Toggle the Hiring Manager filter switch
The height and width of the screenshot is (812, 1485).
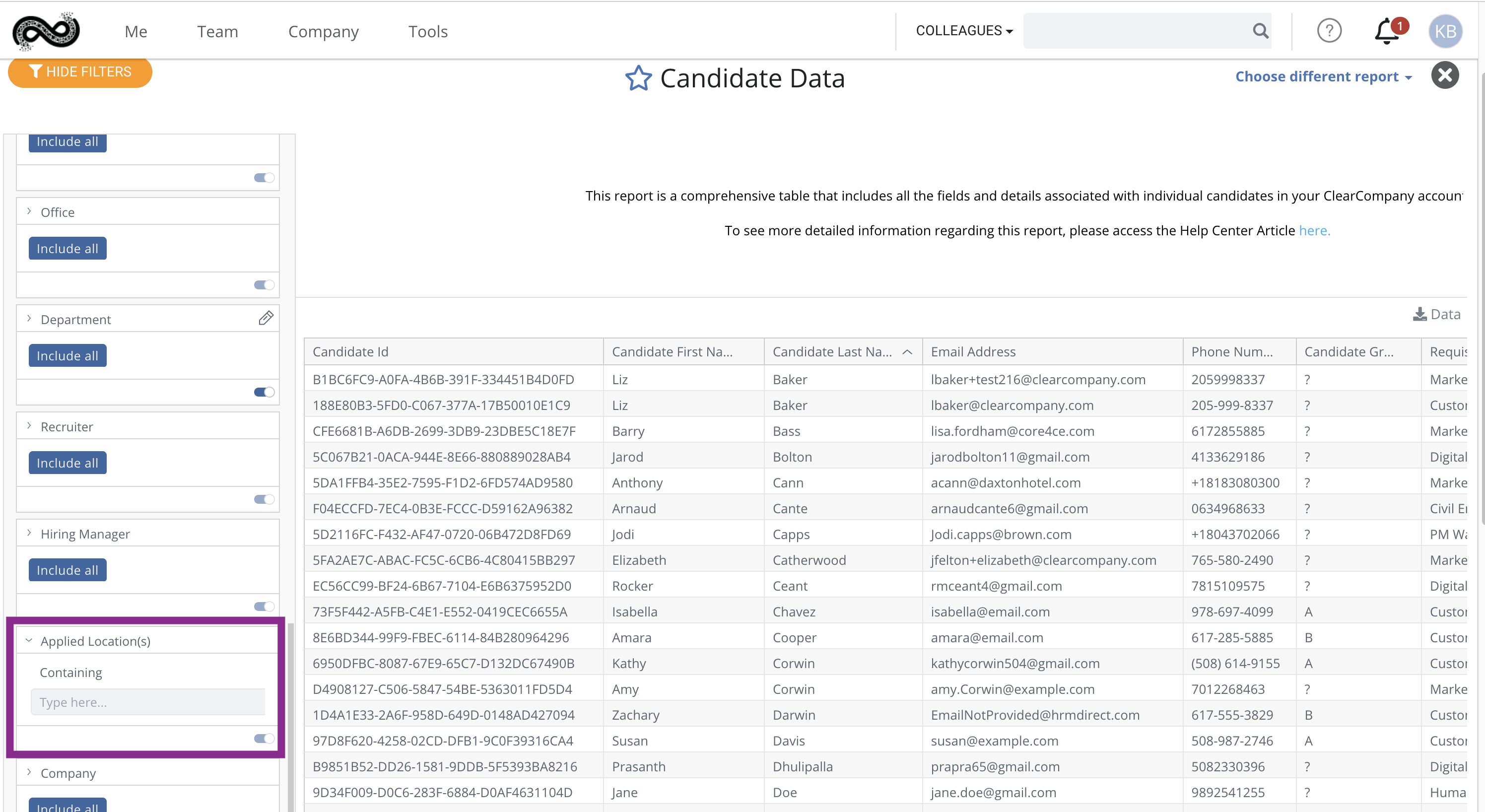point(264,606)
